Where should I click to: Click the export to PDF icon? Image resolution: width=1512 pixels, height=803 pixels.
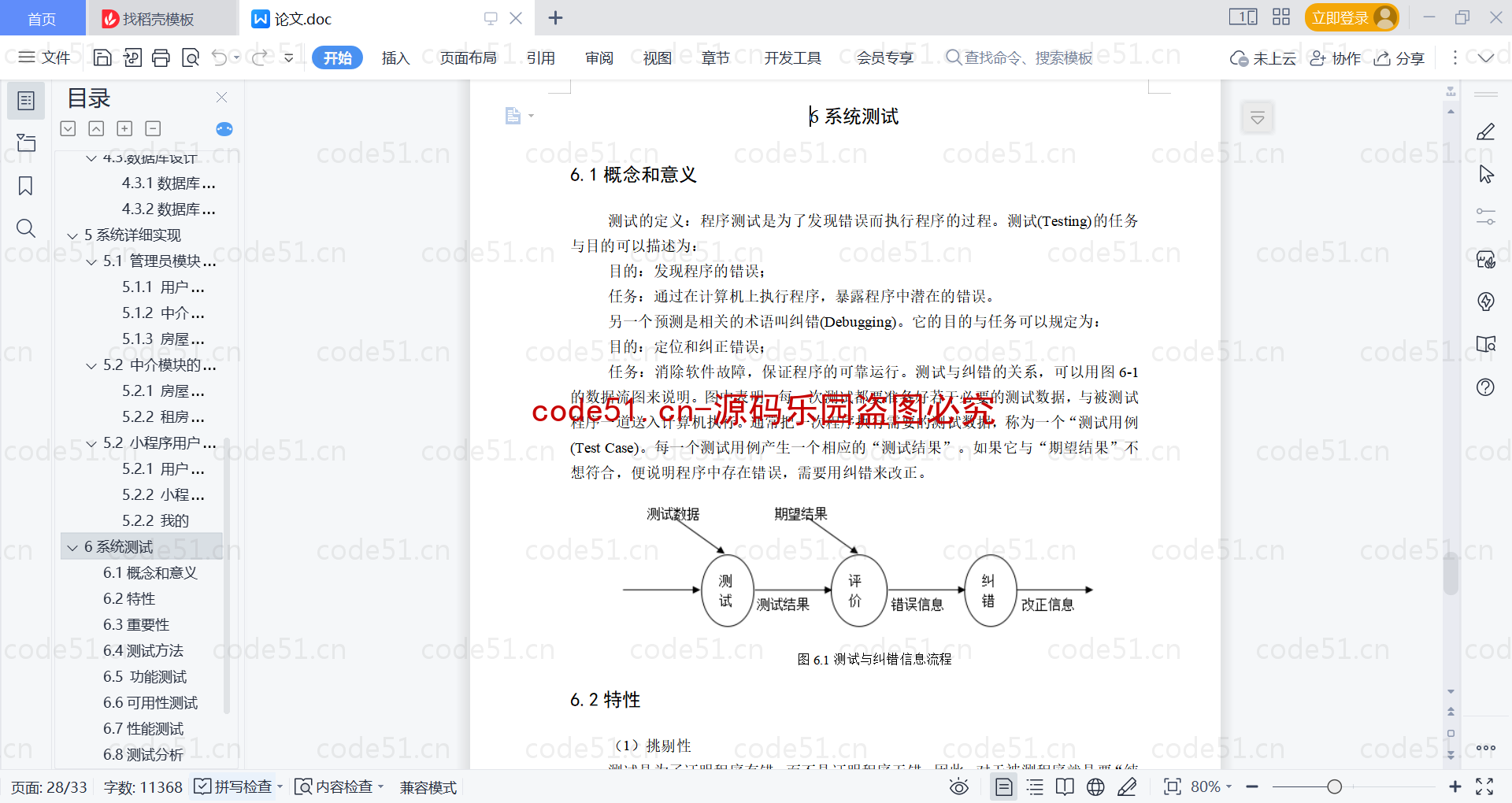click(132, 57)
